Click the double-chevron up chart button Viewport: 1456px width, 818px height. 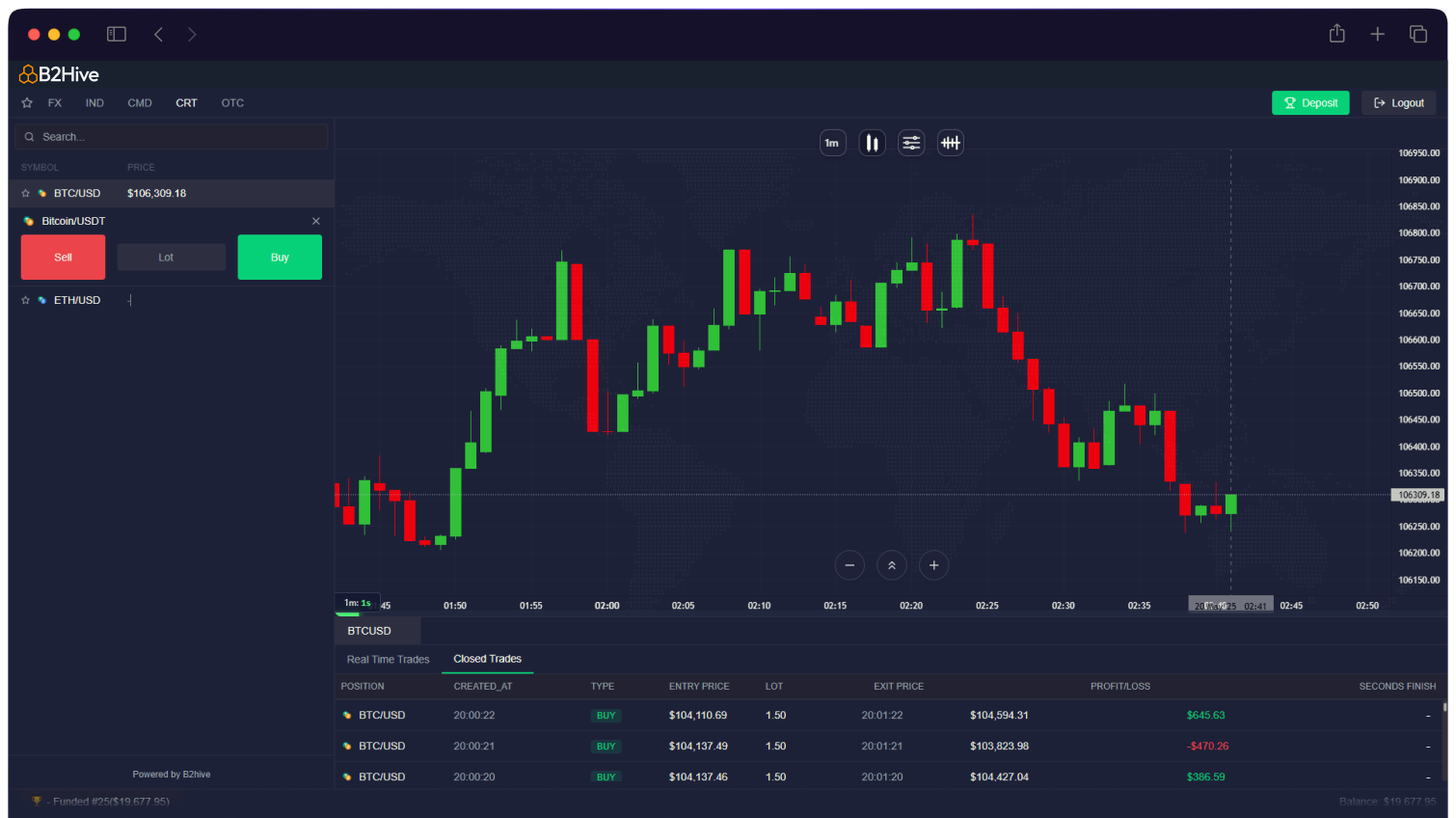(892, 565)
